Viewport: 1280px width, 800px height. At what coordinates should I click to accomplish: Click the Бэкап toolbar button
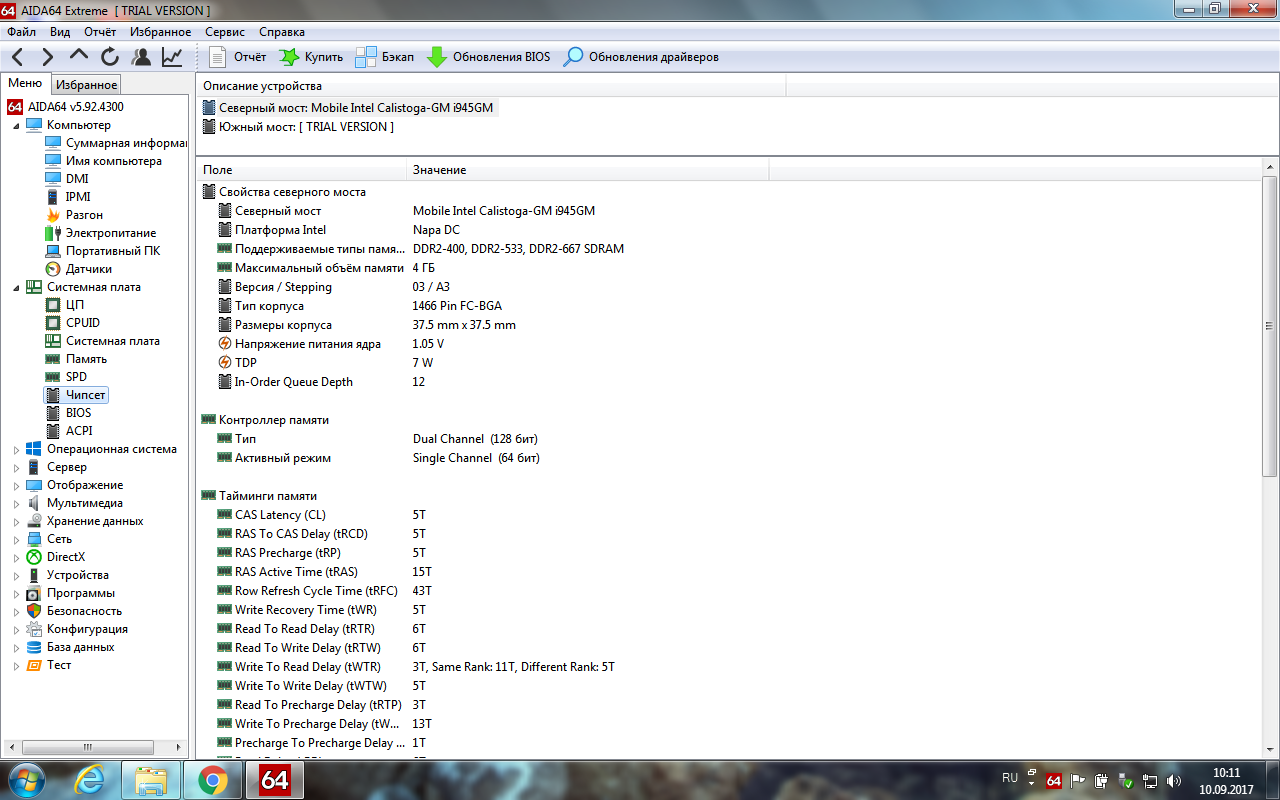[385, 57]
